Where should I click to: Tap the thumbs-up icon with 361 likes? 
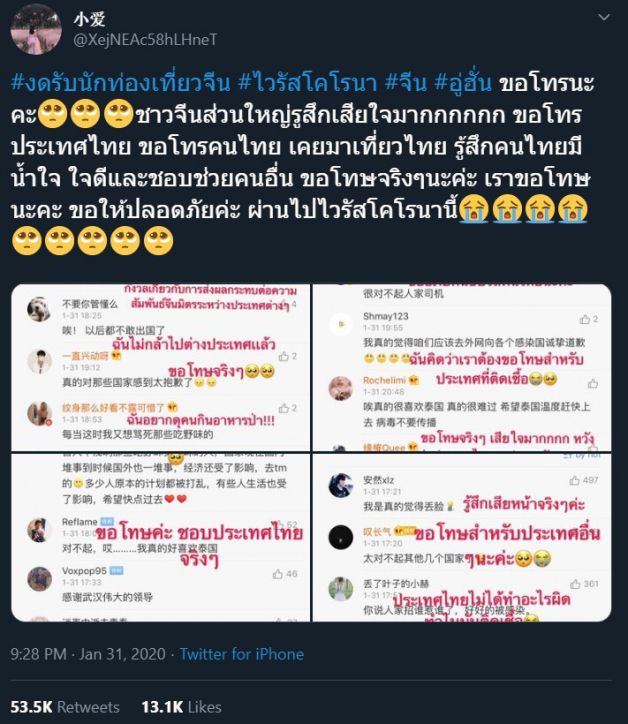pyautogui.click(x=575, y=584)
